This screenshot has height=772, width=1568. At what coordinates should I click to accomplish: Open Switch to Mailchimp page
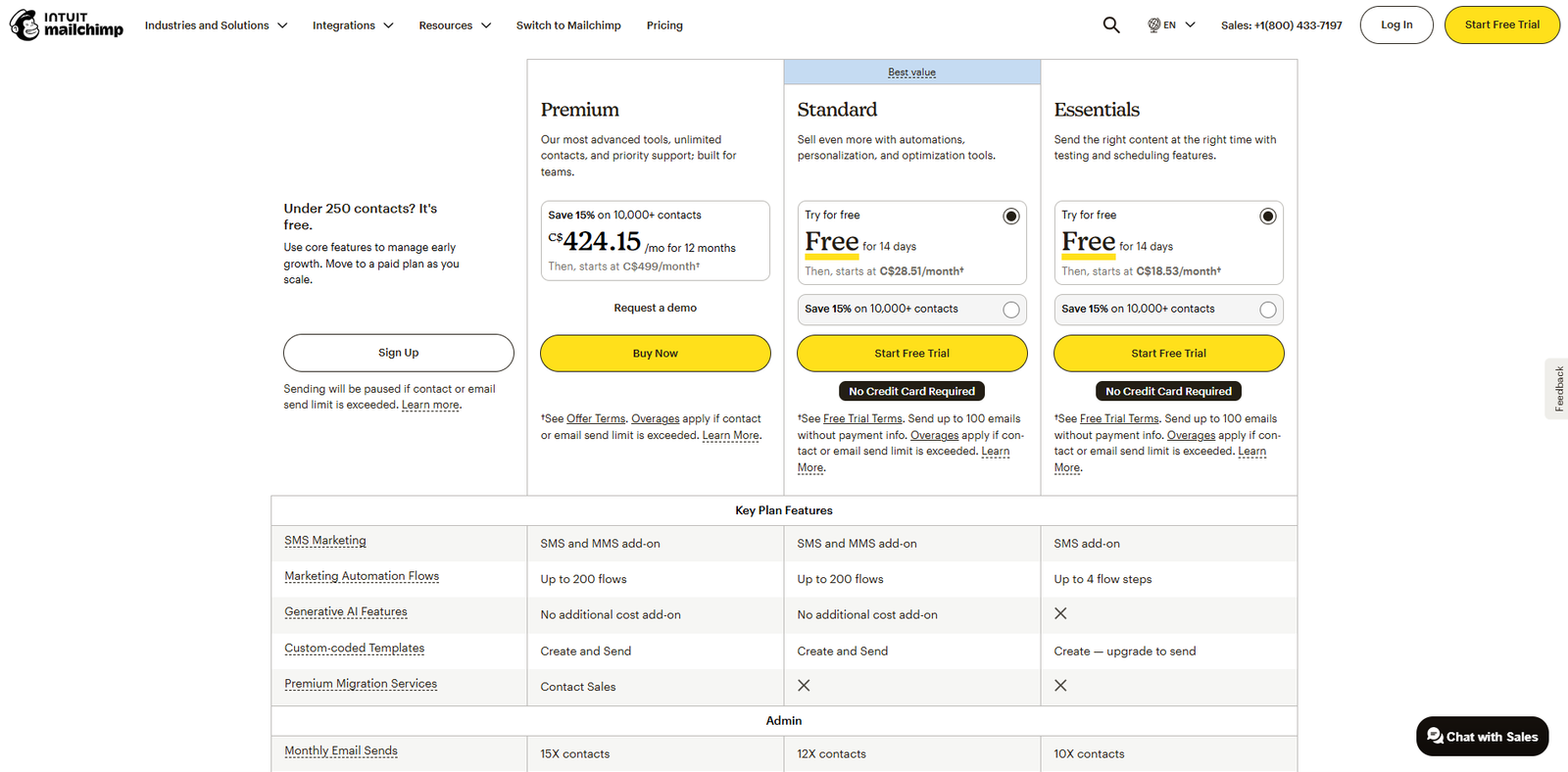[568, 25]
